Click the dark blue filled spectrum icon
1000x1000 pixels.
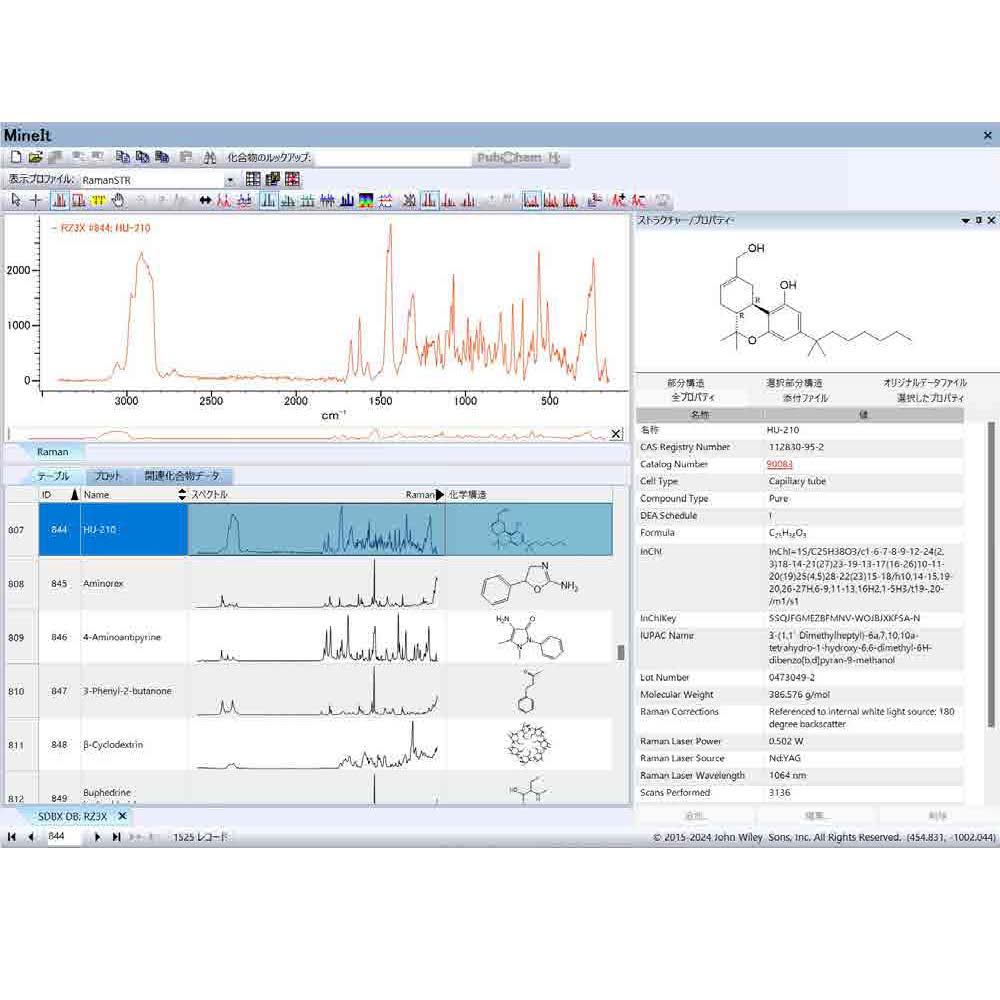coord(346,201)
